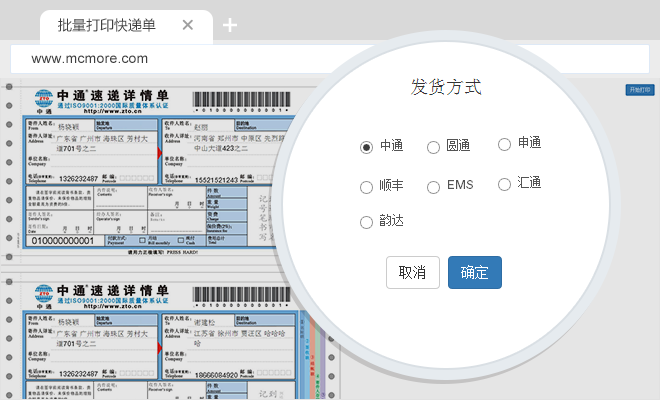Select the 中通 radio button
The image size is (660, 400).
[x=367, y=147]
